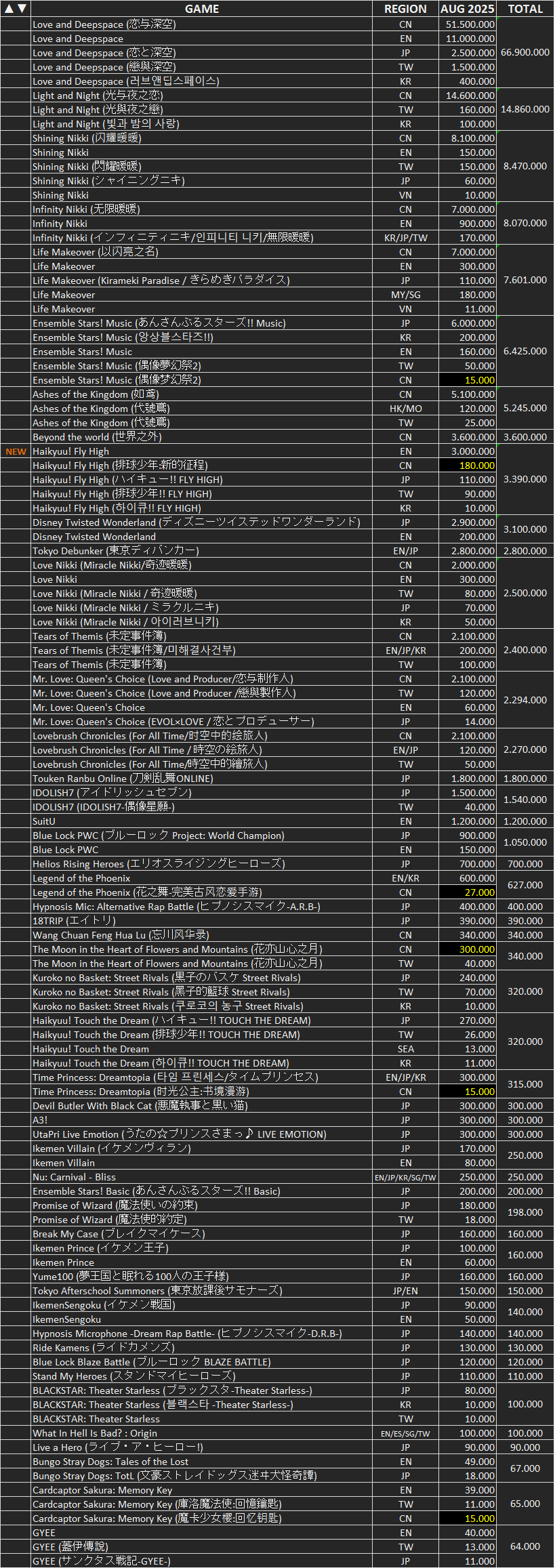Select the Infinity Nikki total 8.070.000 cell
The image size is (555, 1568).
pyautogui.click(x=525, y=223)
